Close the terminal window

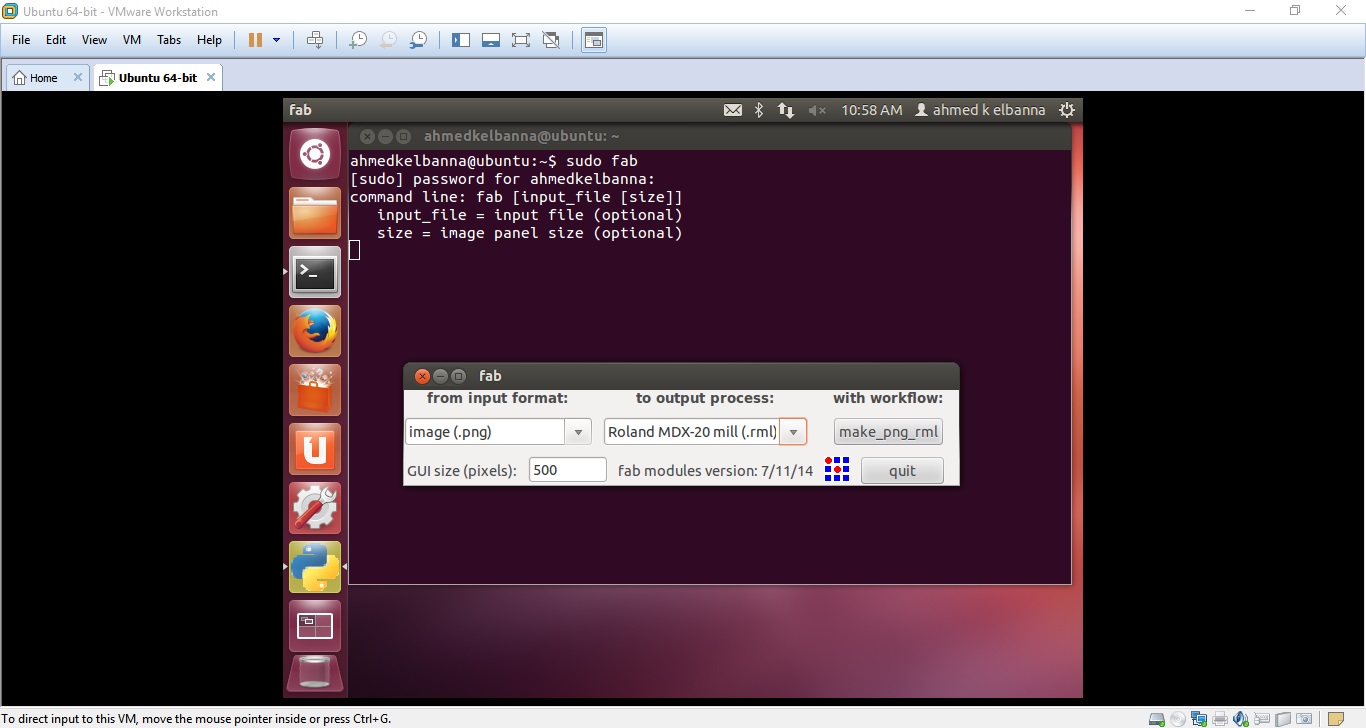367,136
